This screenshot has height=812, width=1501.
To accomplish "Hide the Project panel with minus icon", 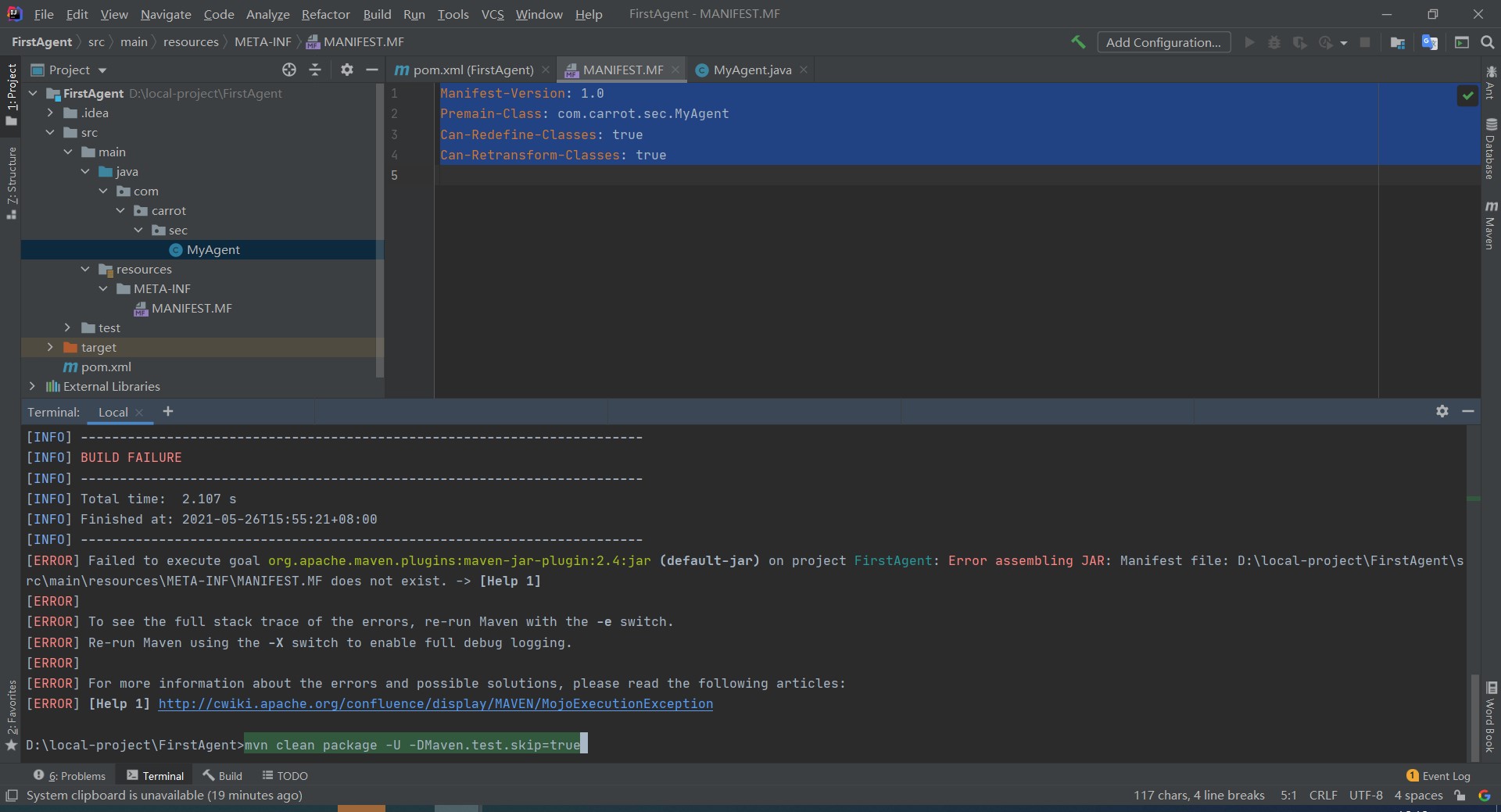I will click(x=372, y=70).
